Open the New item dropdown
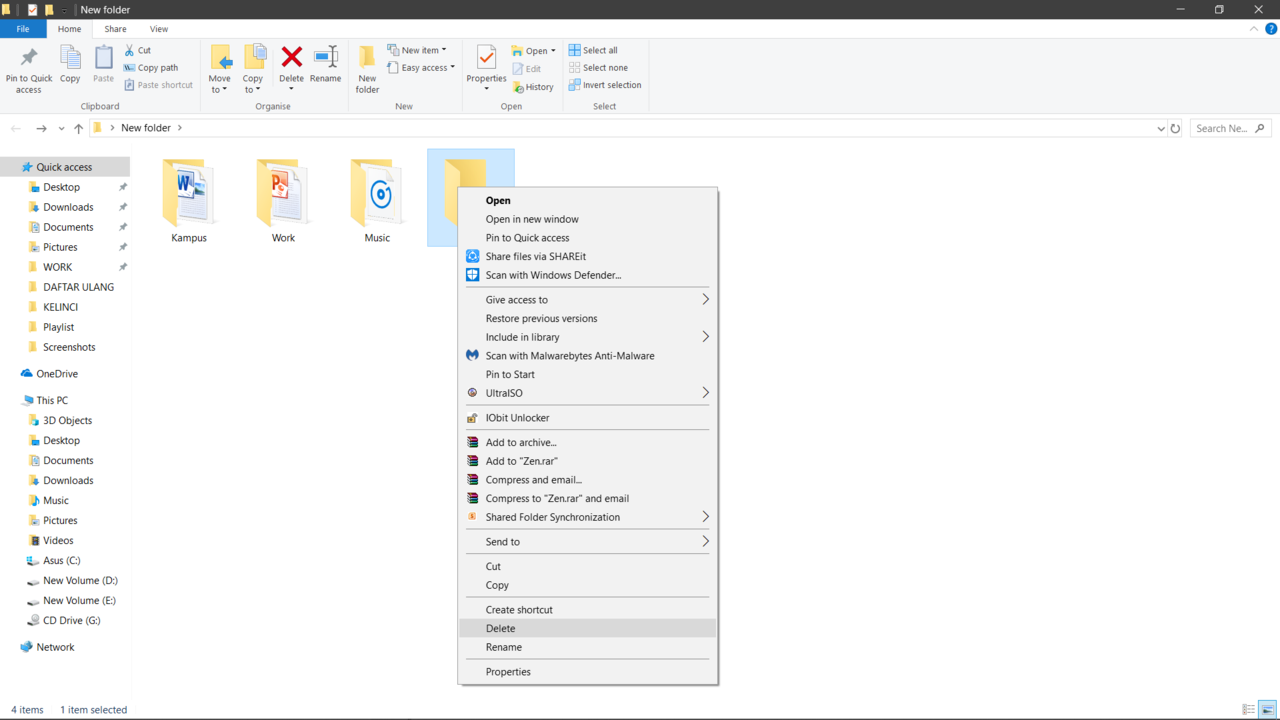The height and width of the screenshot is (720, 1280). pos(418,50)
